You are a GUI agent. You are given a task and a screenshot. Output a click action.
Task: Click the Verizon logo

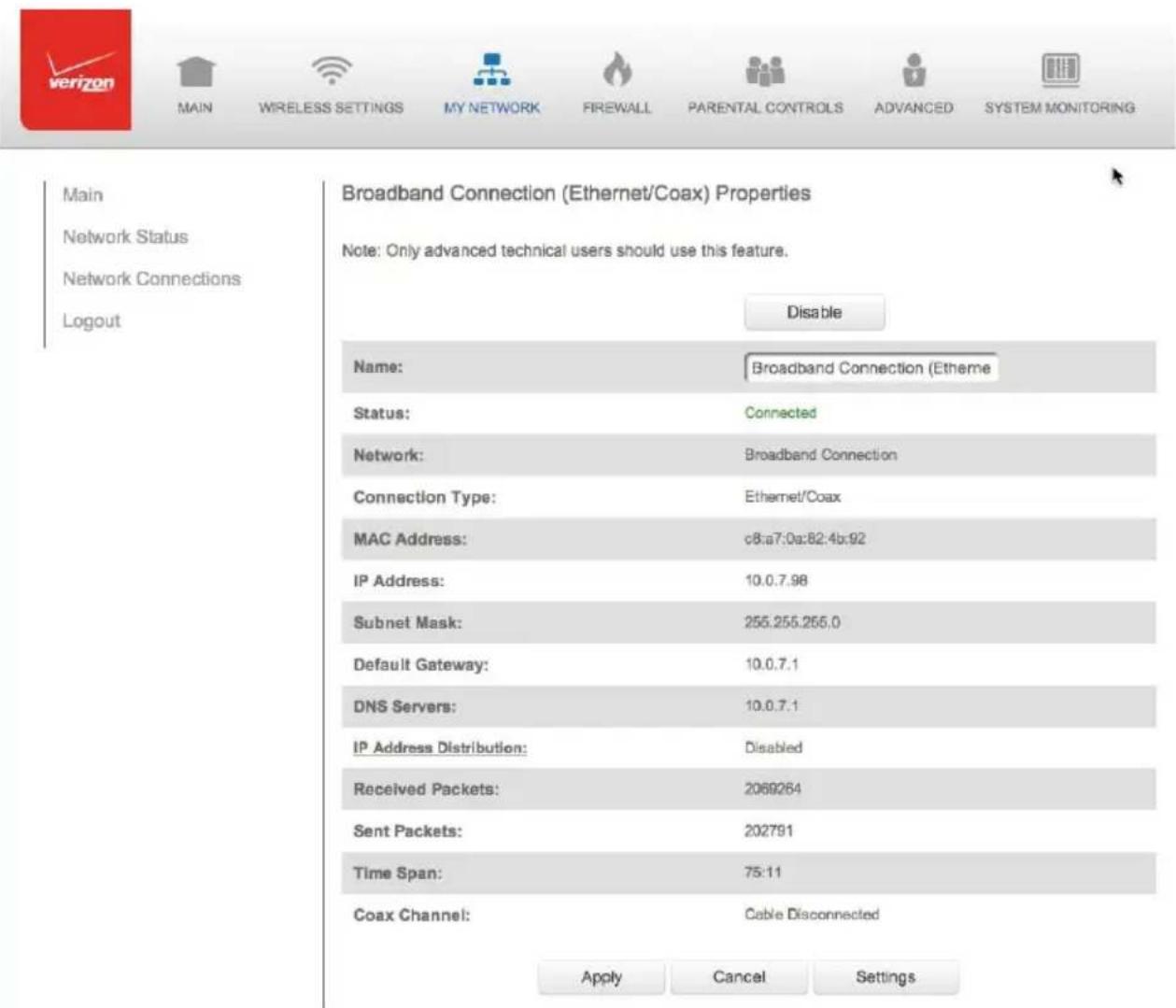click(x=76, y=70)
